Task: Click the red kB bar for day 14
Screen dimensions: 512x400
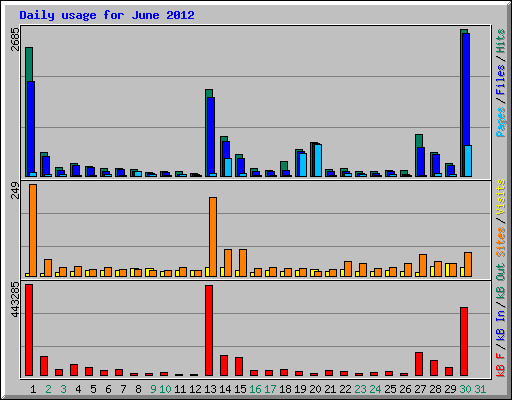Action: 224,365
